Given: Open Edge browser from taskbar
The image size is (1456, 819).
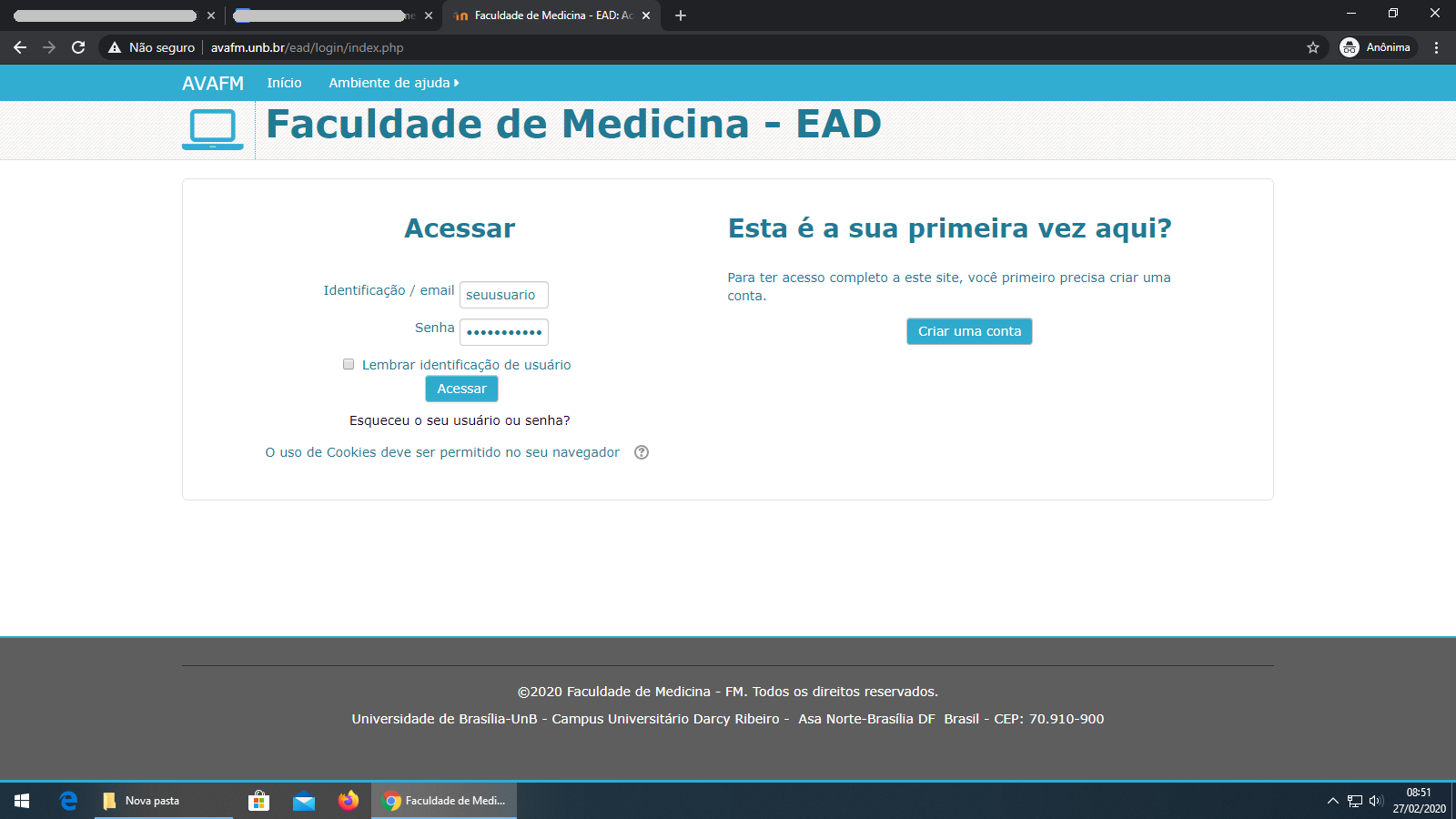Looking at the screenshot, I should pyautogui.click(x=68, y=801).
